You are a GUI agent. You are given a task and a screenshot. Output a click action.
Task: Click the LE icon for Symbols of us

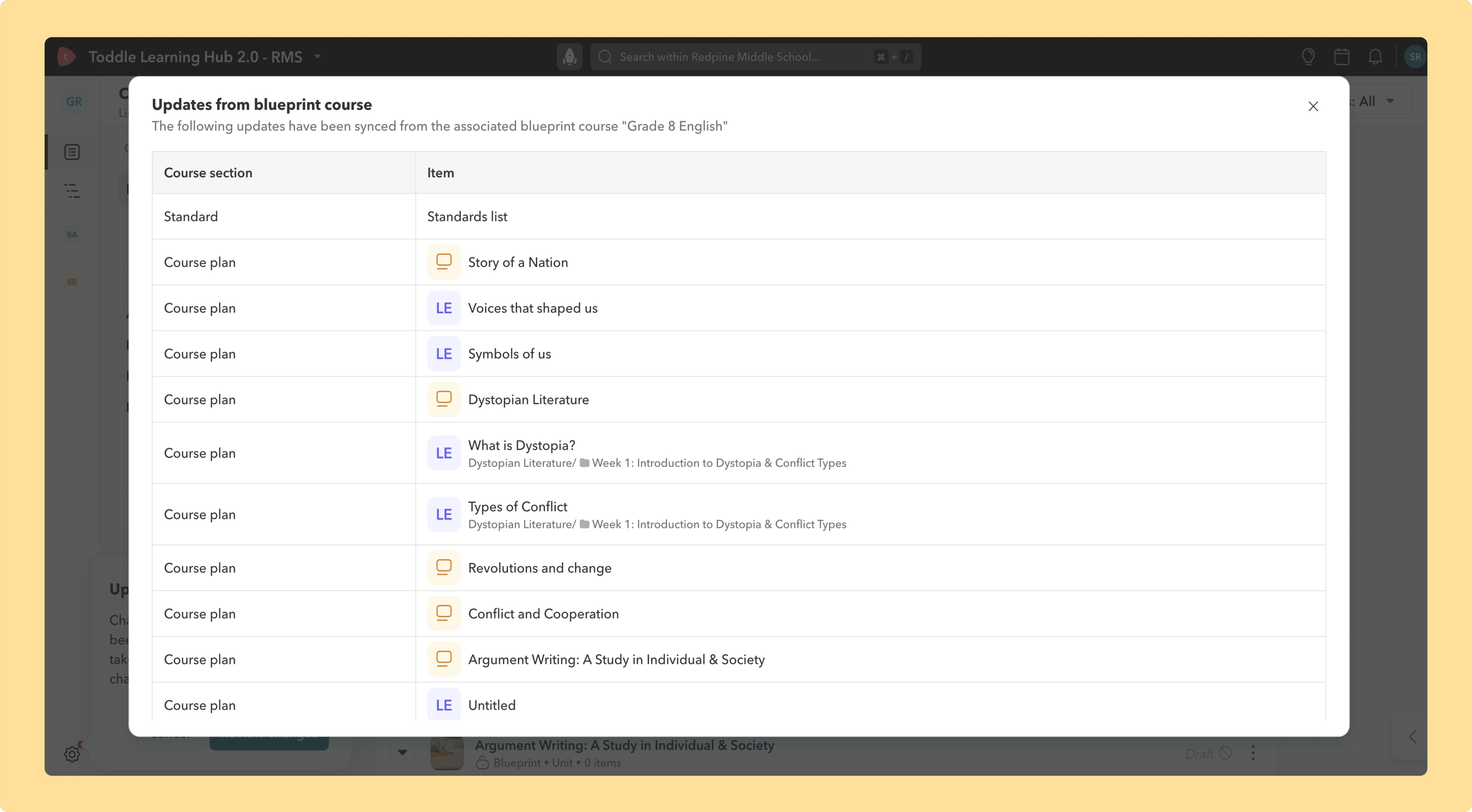coord(444,354)
